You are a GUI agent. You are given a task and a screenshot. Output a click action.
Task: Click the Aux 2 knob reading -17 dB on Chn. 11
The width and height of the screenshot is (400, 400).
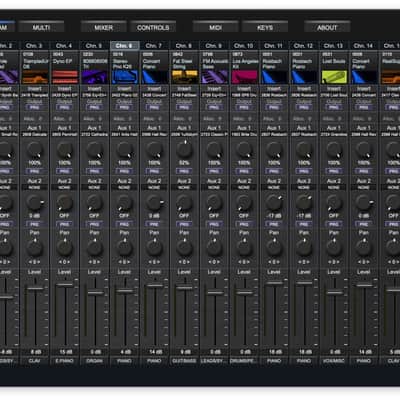[274, 203]
